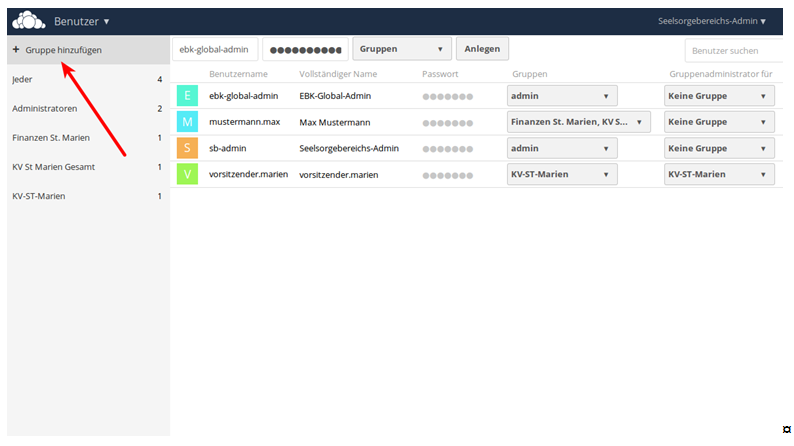Viewport: 794px width, 446px height.
Task: Click username ebk-global-admin in table
Action: point(244,96)
